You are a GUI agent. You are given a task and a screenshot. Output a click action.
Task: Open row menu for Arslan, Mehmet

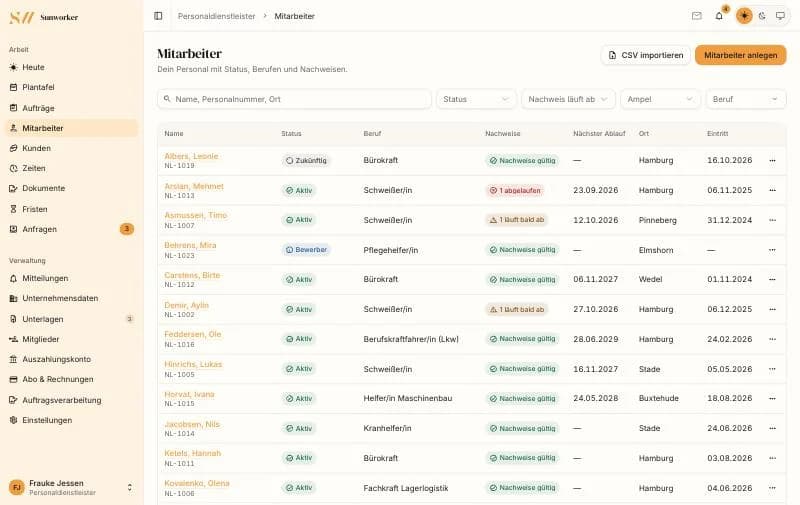(772, 190)
